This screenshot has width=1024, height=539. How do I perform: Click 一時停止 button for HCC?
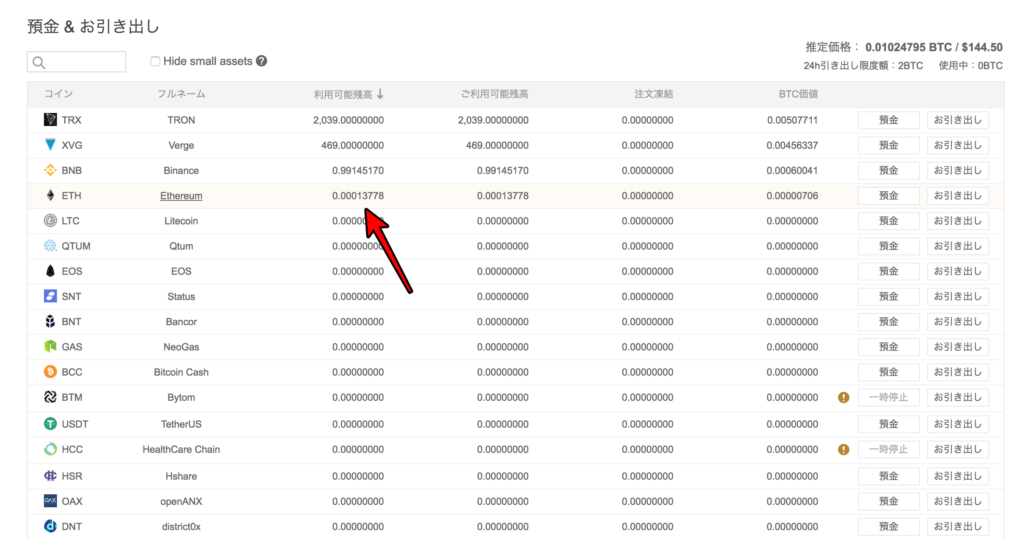[x=888, y=449]
